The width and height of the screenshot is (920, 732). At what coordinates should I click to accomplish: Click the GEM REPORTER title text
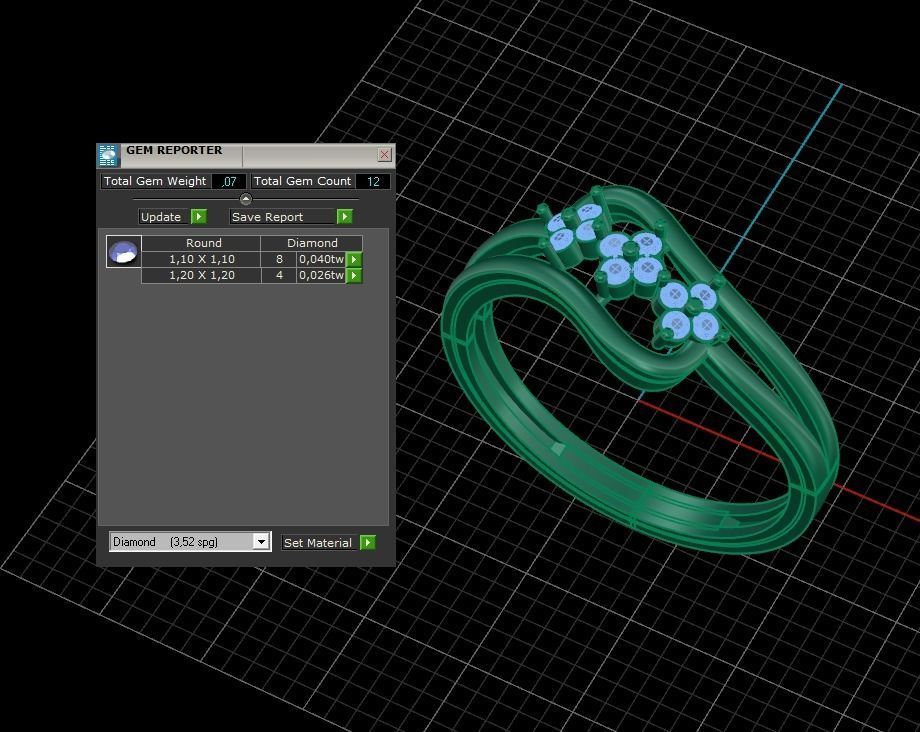[174, 150]
